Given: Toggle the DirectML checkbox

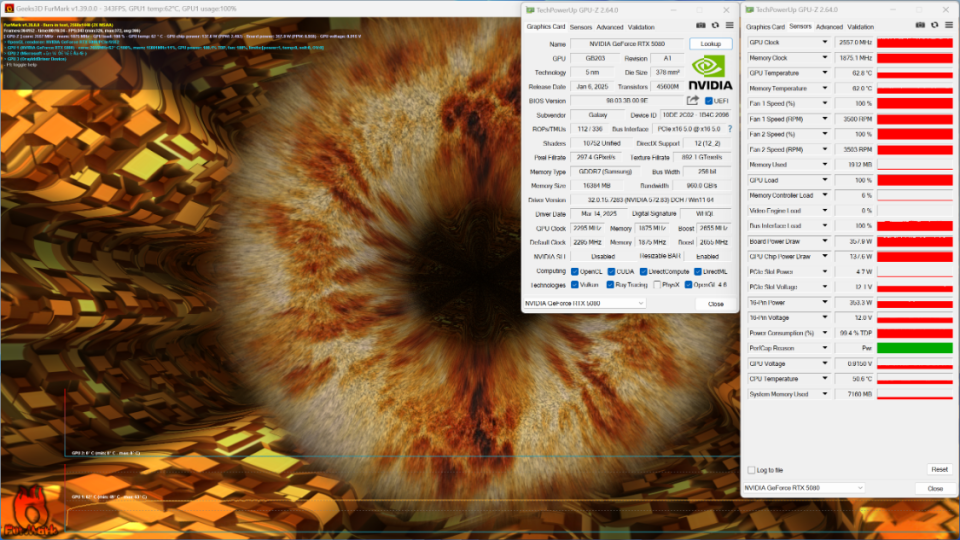Looking at the screenshot, I should [698, 272].
